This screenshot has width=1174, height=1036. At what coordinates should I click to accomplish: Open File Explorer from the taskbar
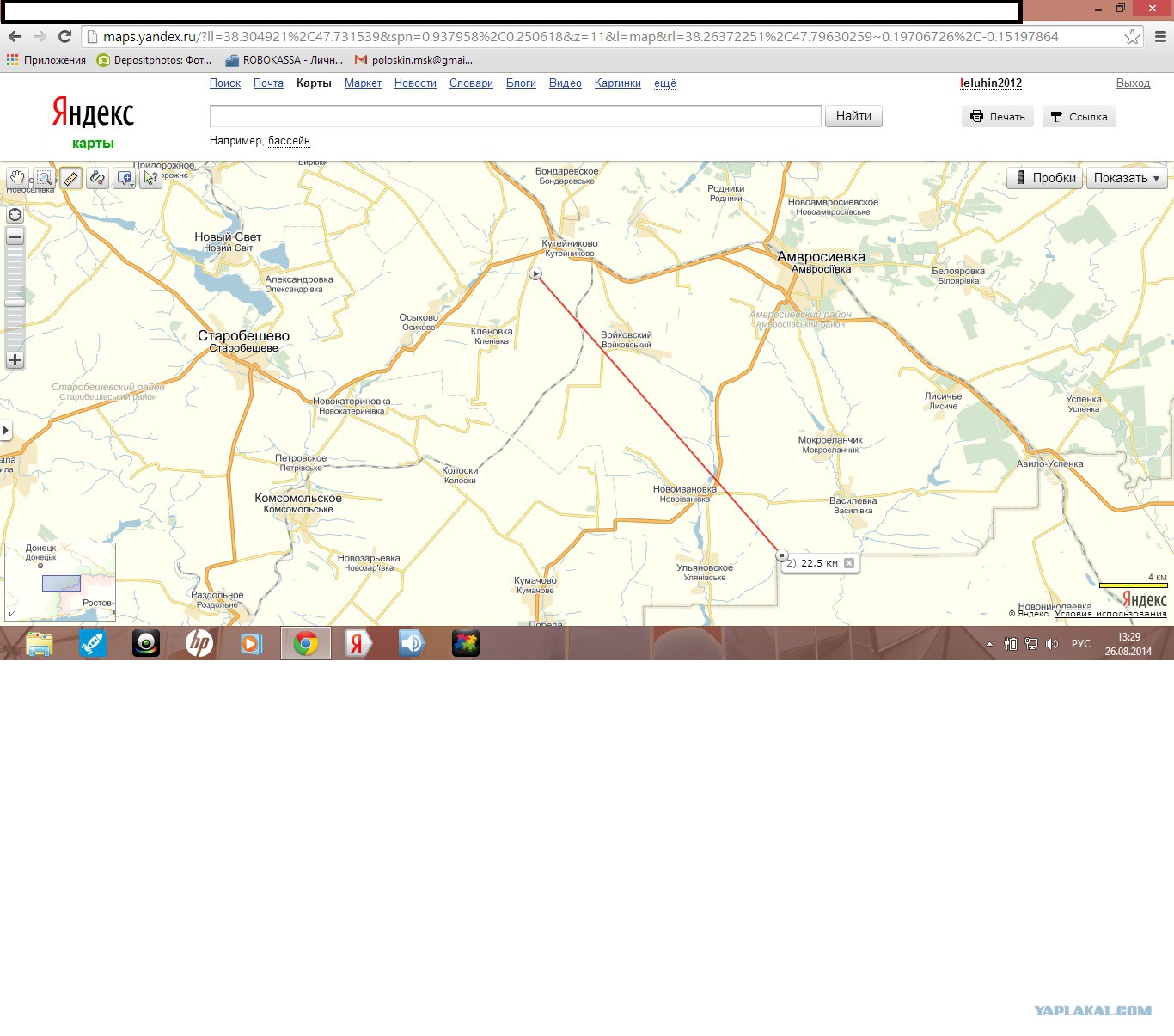(40, 643)
